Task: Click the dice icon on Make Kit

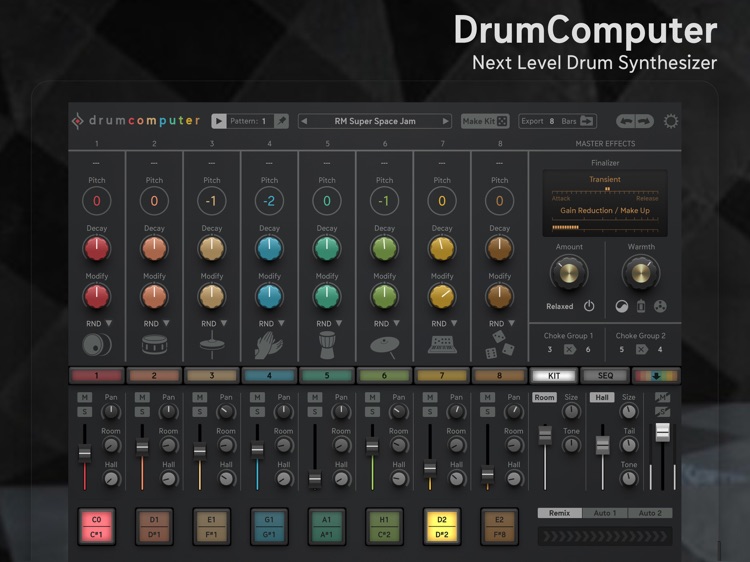Action: tap(502, 121)
